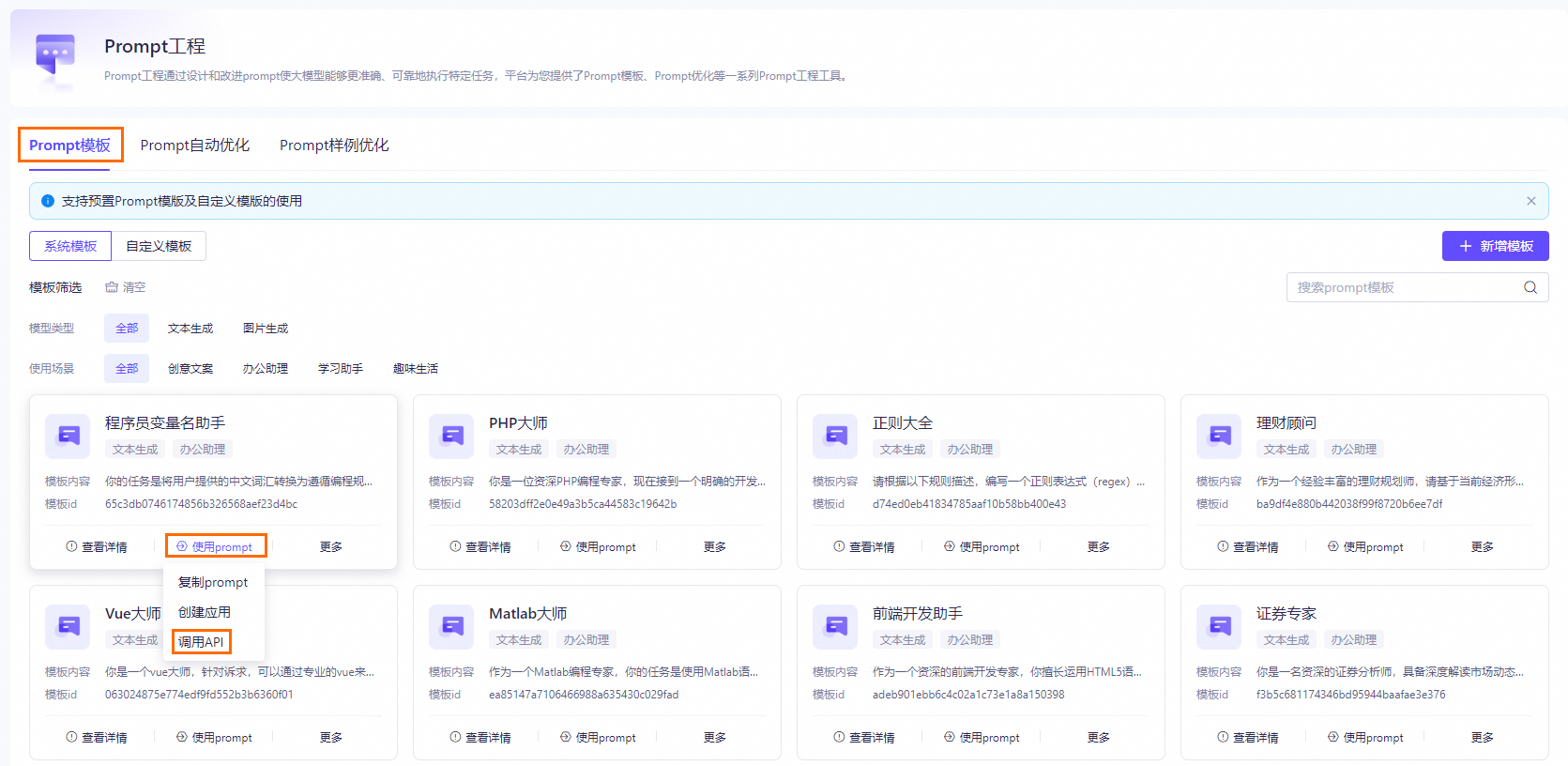Select 创建应用 from the dropdown menu
Screen dimensions: 1568x766
click(213, 612)
